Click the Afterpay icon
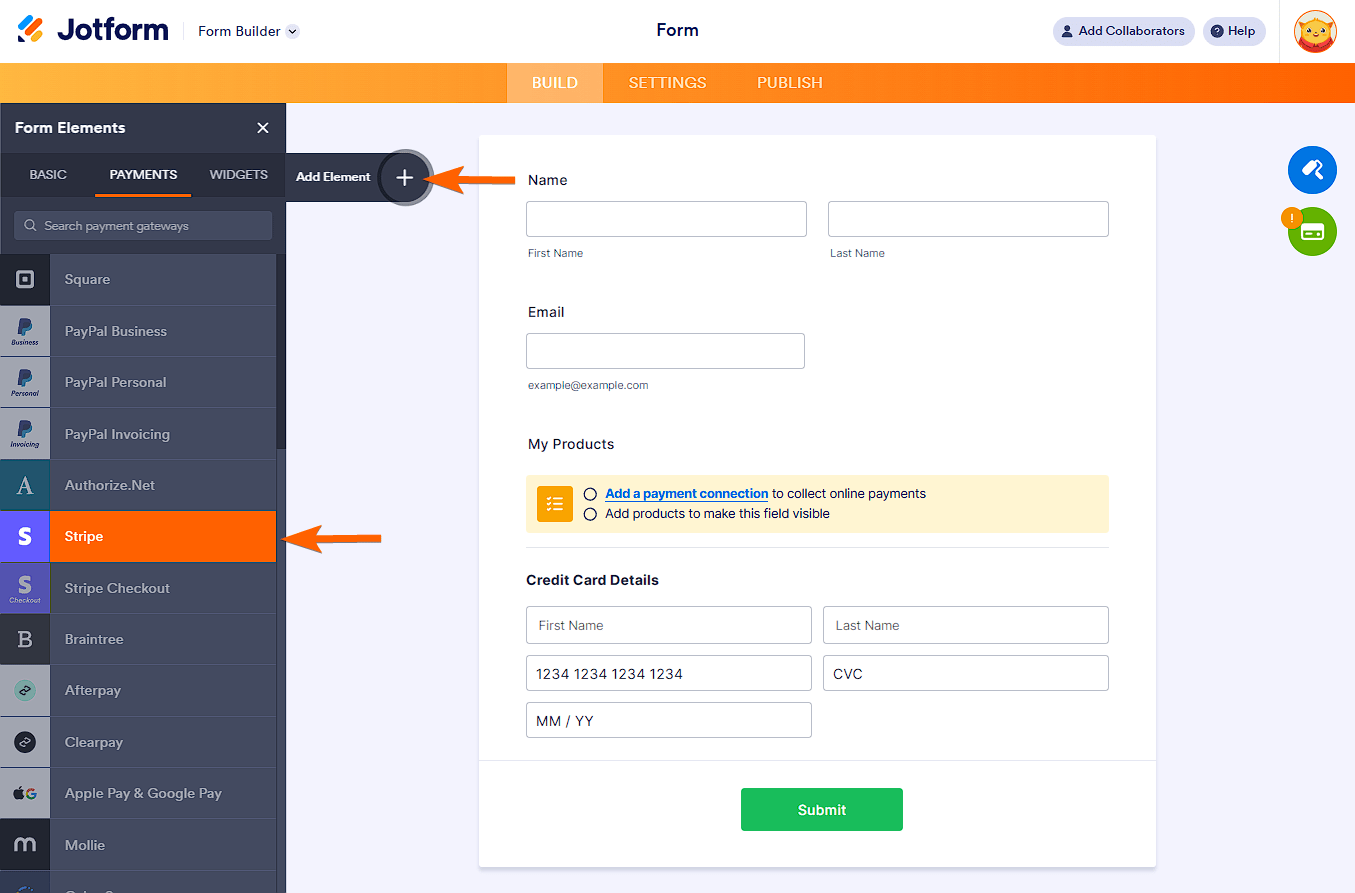This screenshot has height=893, width=1355. coord(25,691)
